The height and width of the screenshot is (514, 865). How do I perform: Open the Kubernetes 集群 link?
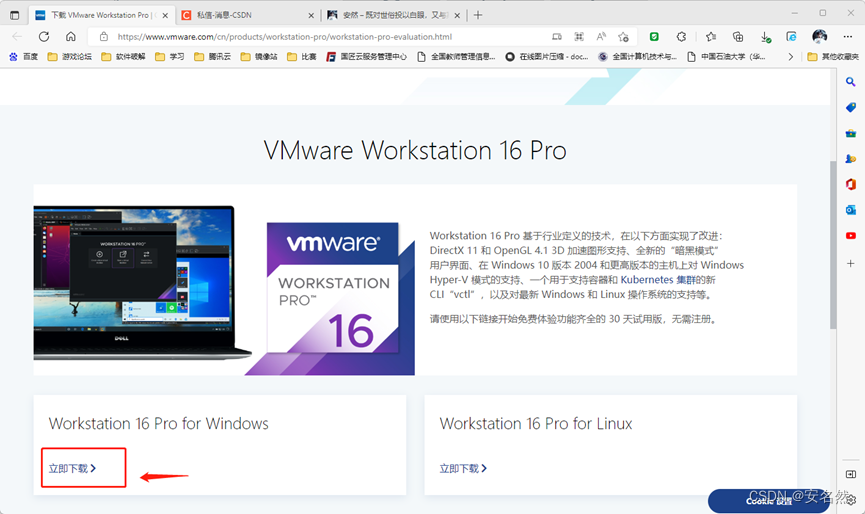658,280
